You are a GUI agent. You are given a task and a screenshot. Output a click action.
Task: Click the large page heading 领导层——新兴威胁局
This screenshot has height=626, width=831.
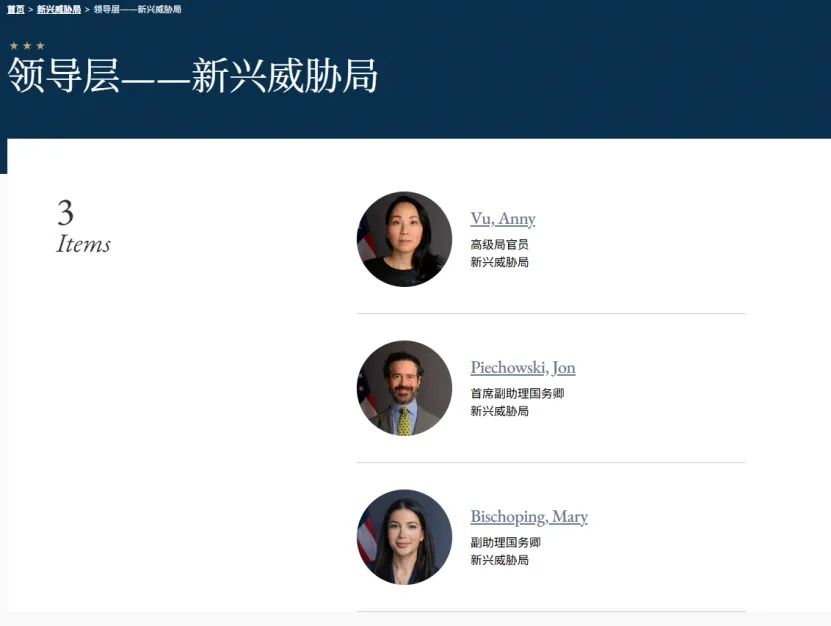click(193, 77)
